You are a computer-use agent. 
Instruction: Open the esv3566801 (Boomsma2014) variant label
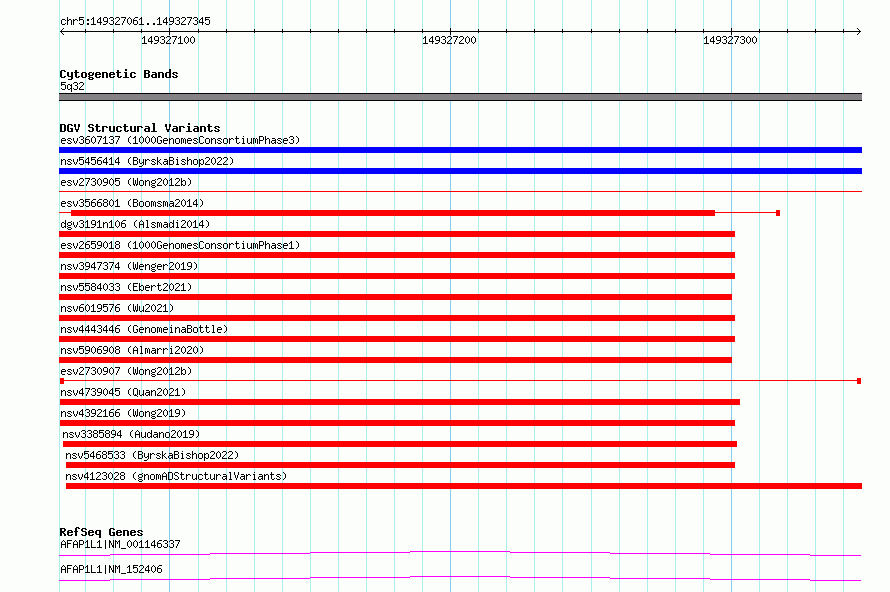pos(132,203)
